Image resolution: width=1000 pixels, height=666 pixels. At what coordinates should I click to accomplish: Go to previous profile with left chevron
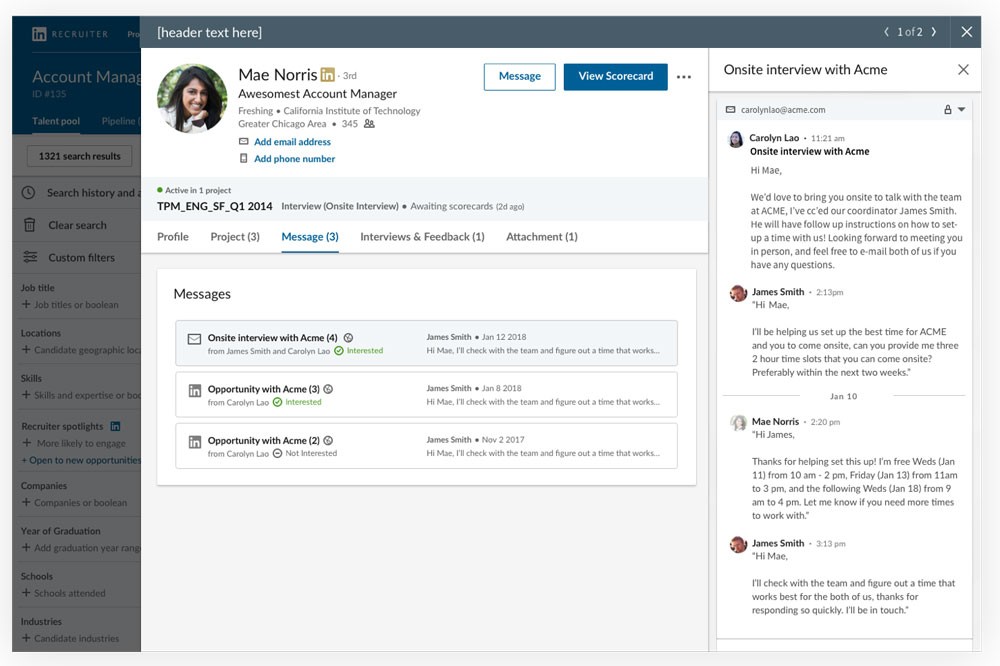point(886,32)
